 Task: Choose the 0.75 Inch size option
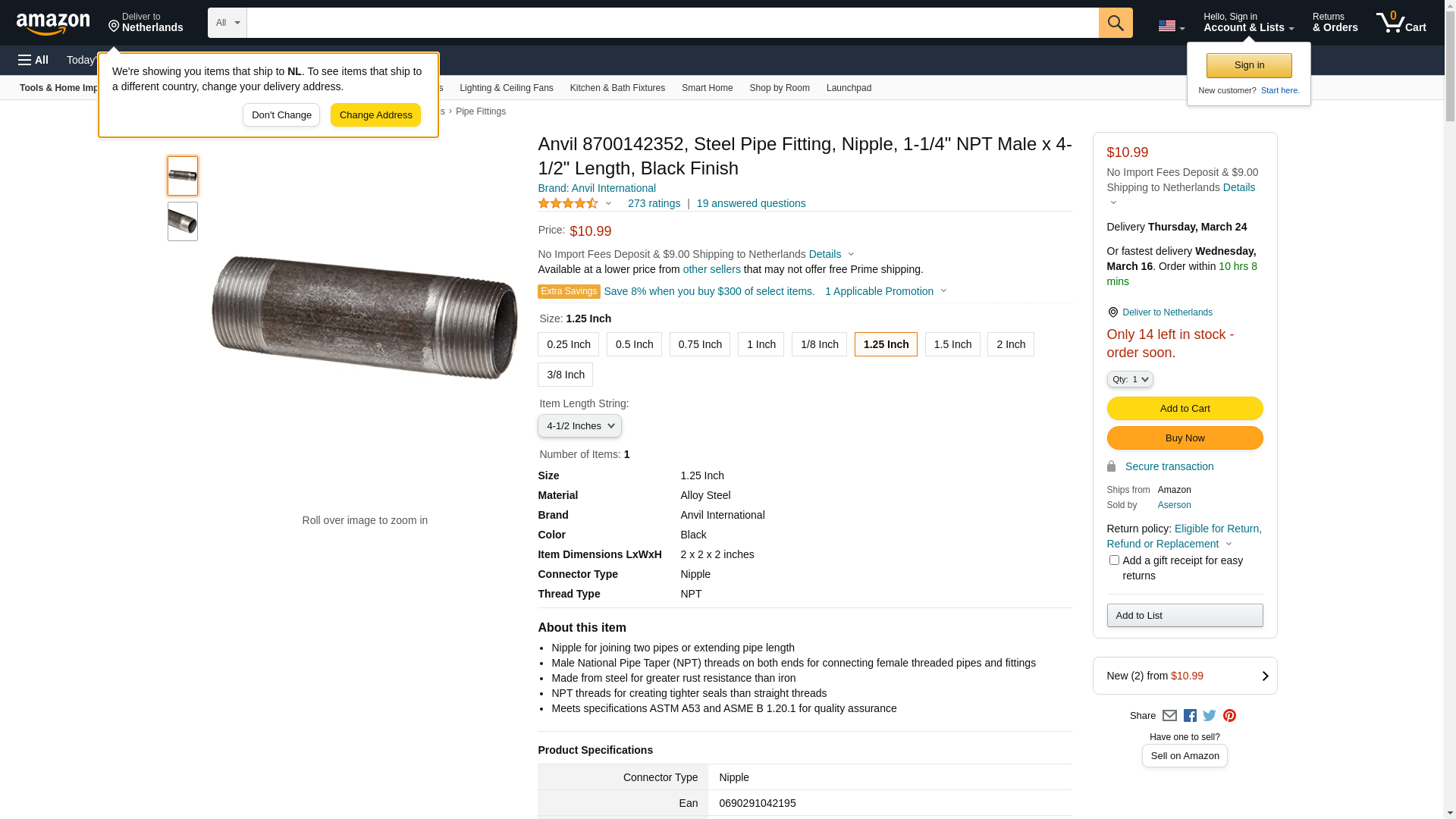tap(699, 344)
